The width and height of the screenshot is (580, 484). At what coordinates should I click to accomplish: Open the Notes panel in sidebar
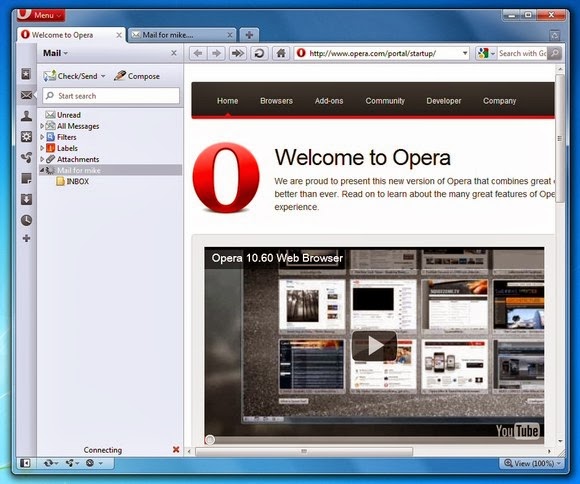pos(26,179)
